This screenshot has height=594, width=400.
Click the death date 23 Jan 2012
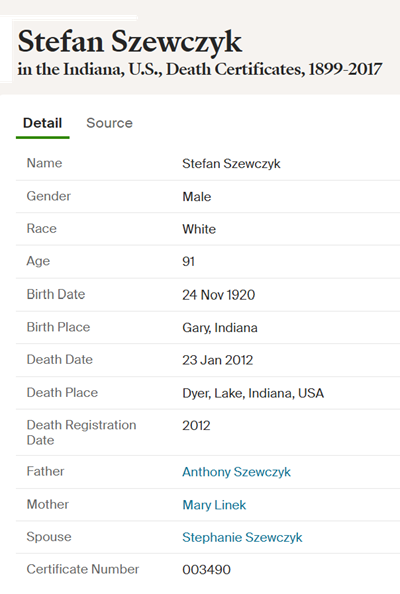click(x=217, y=360)
